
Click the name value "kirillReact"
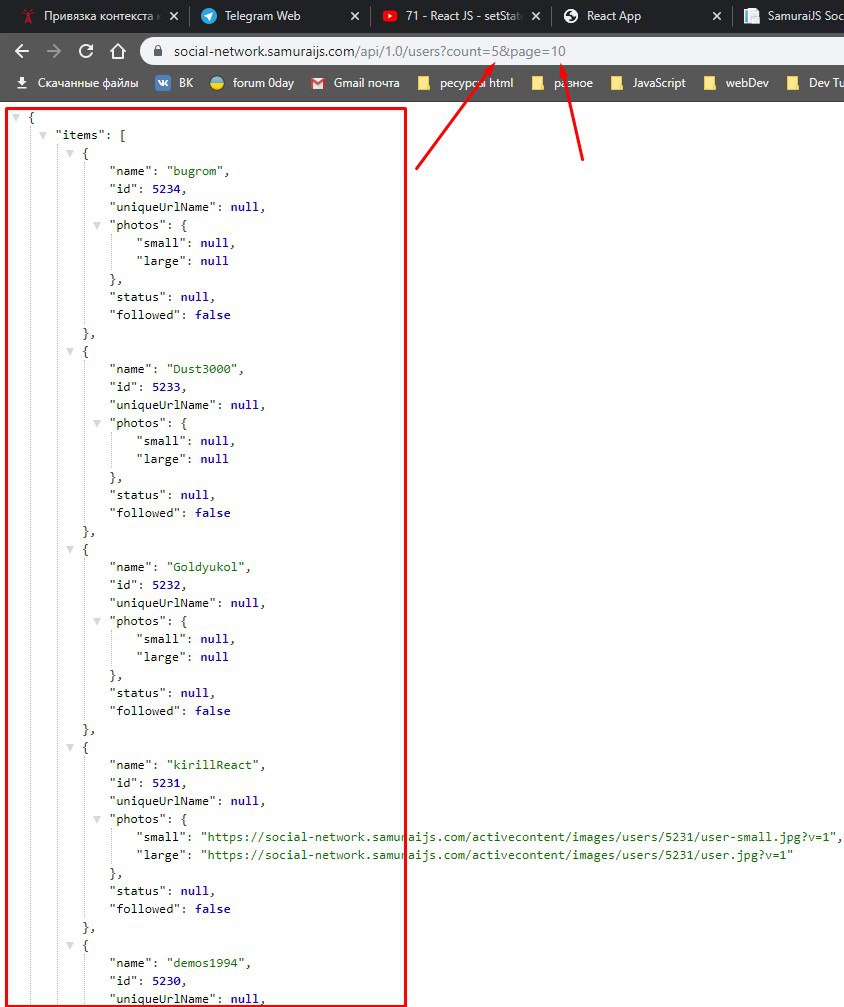[213, 765]
